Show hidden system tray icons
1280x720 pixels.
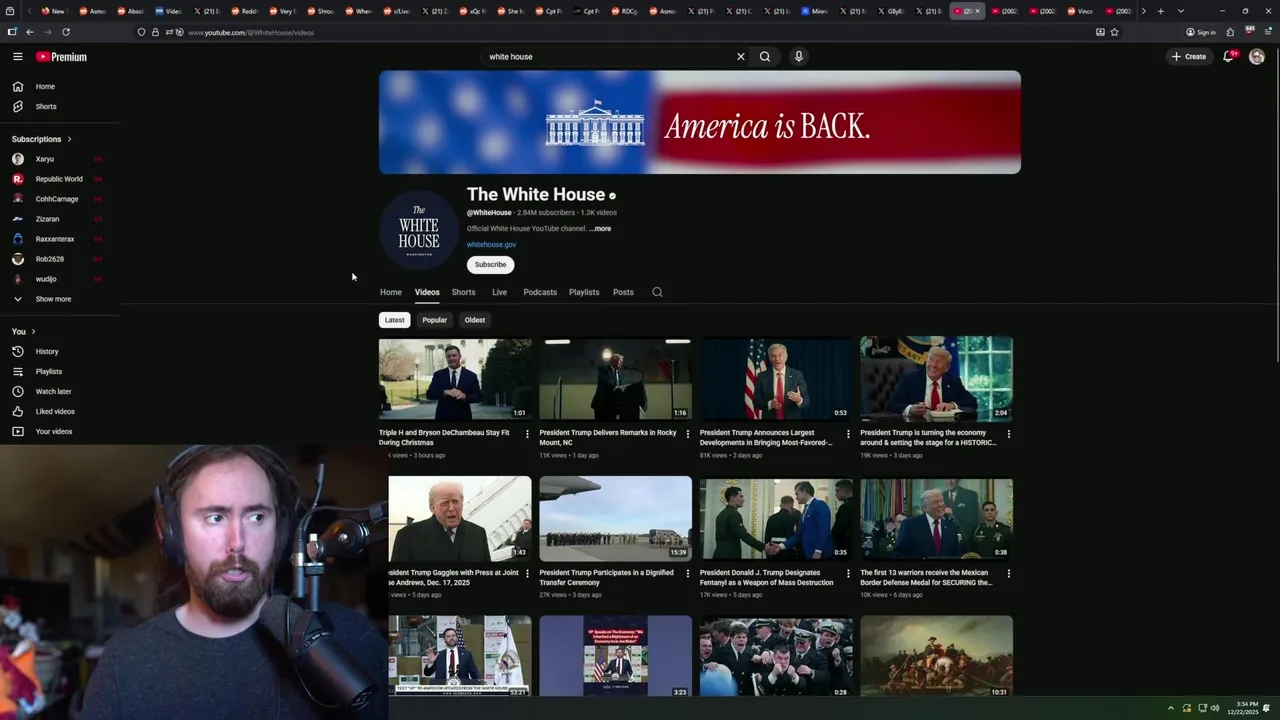pyautogui.click(x=1170, y=708)
